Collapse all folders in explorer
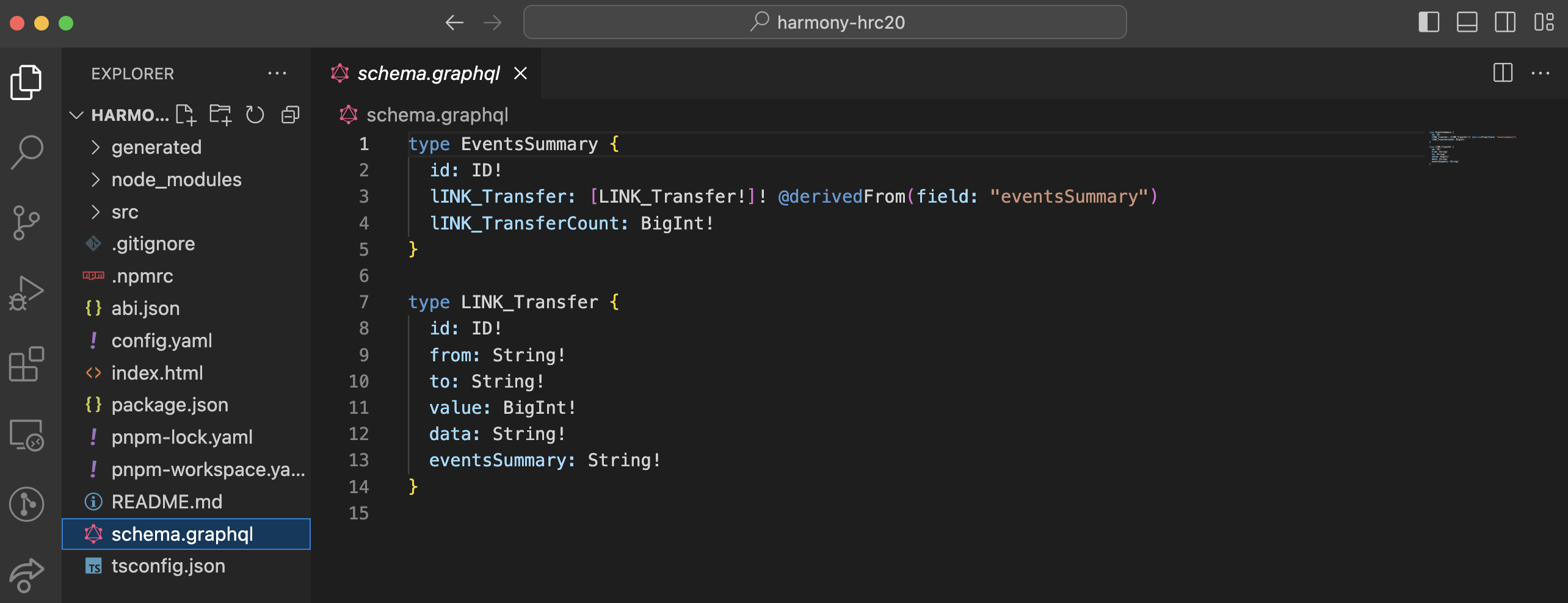 point(290,115)
